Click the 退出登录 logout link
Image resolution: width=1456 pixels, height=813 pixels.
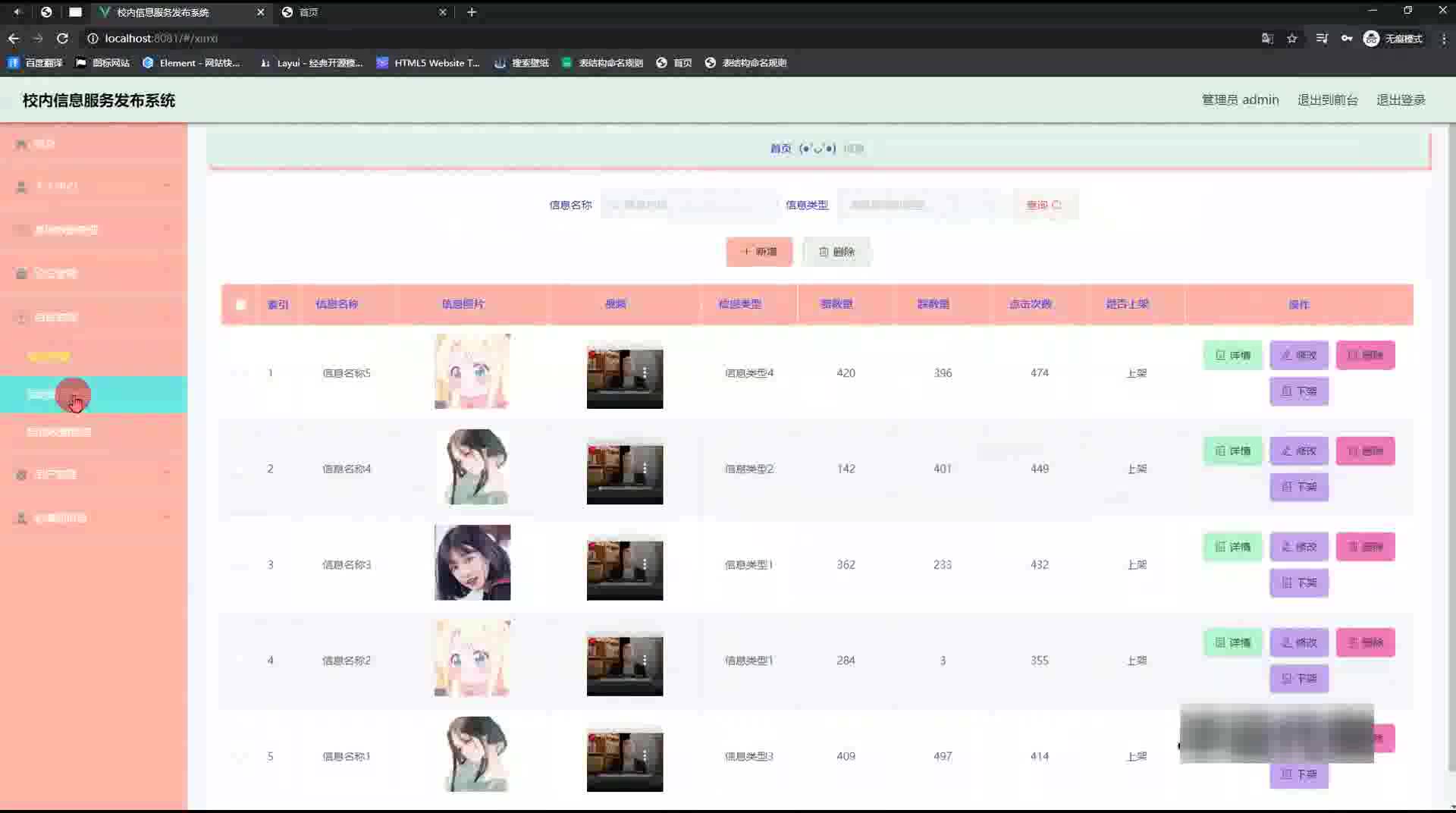tap(1400, 100)
